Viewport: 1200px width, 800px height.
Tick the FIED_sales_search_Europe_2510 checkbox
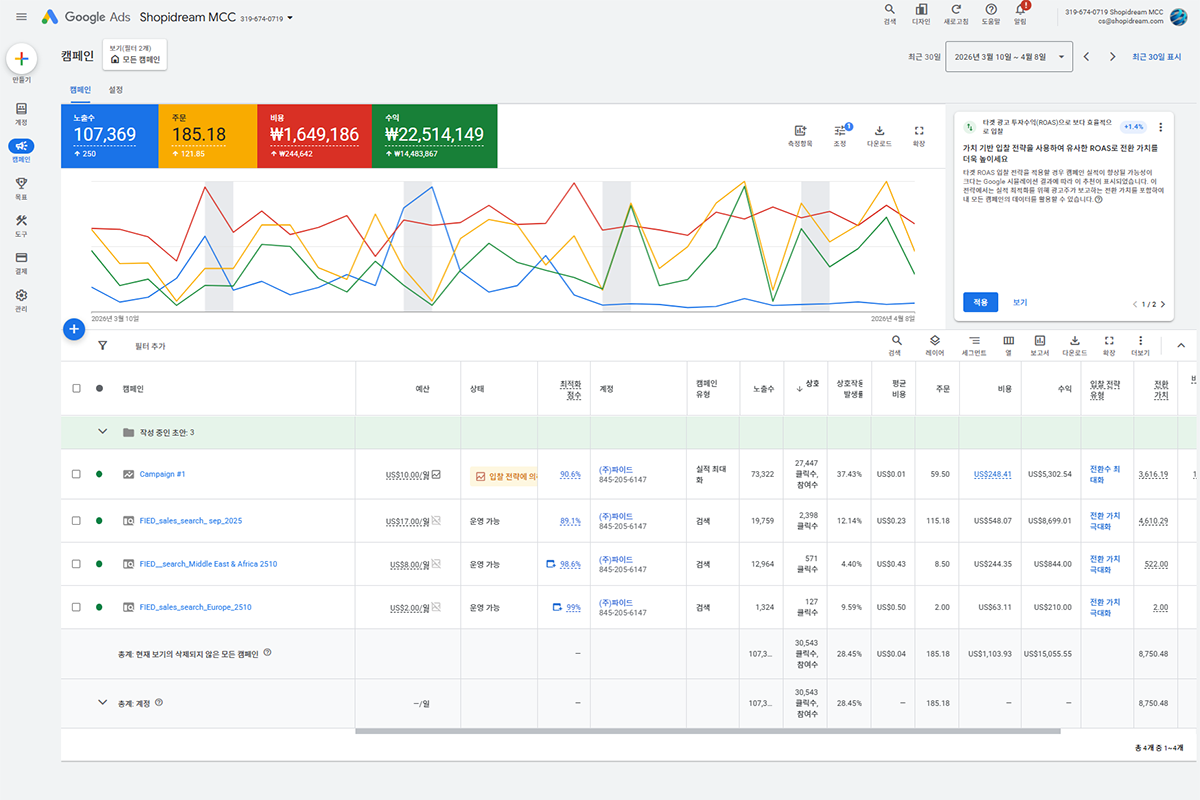click(77, 607)
